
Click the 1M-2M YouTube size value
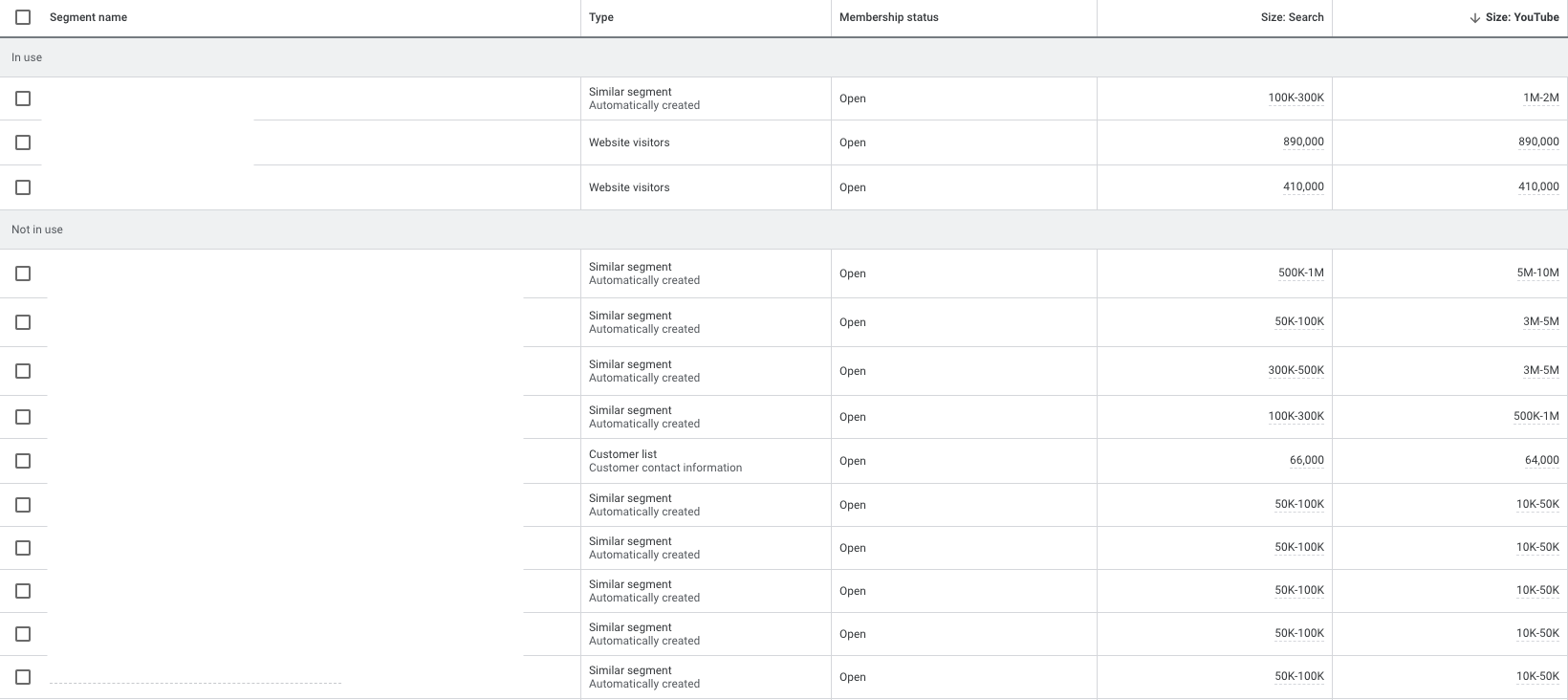tap(1540, 98)
